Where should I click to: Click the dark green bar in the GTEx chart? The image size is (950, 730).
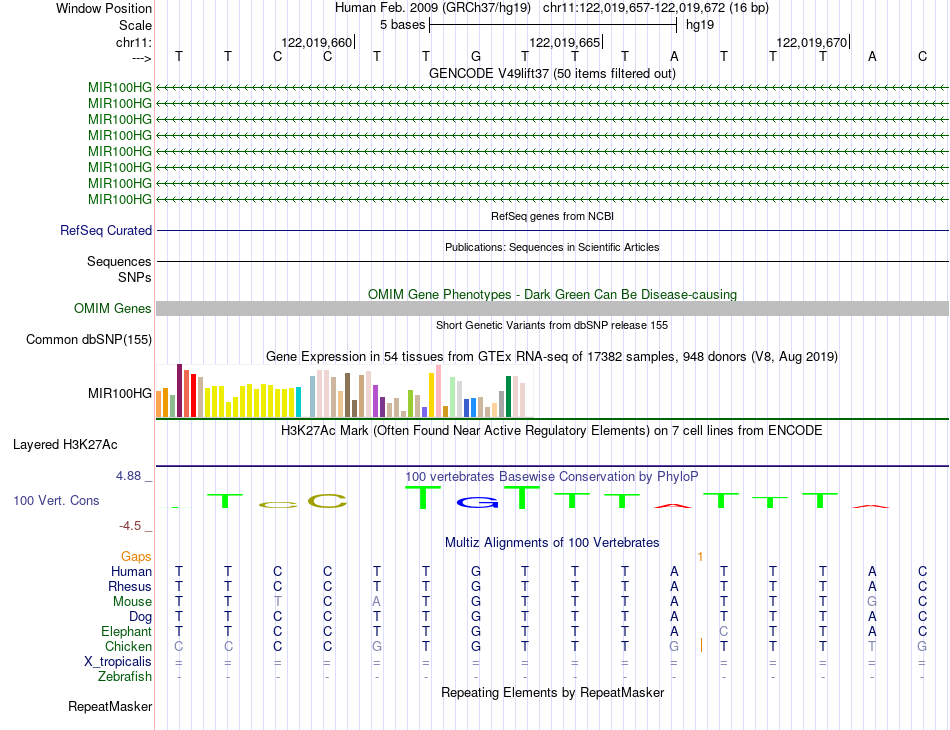(509, 397)
